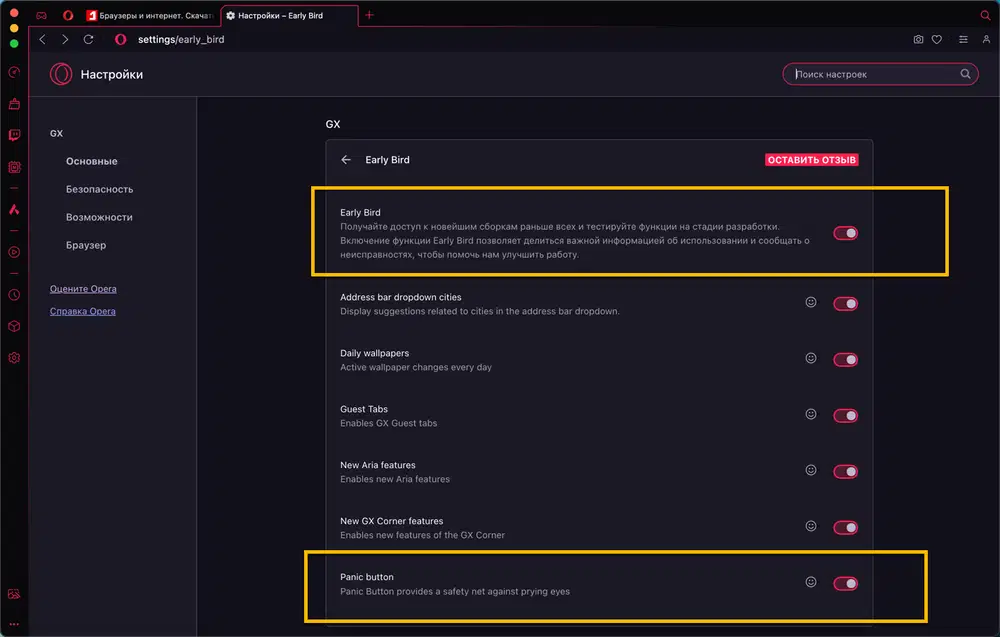
Task: Open GX Control speedometer sidebar icon
Action: coord(14,72)
